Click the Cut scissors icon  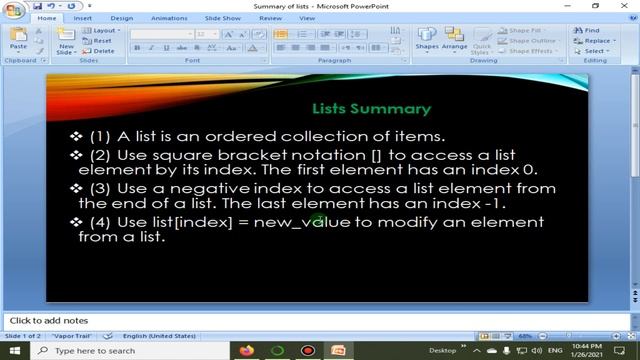(39, 31)
